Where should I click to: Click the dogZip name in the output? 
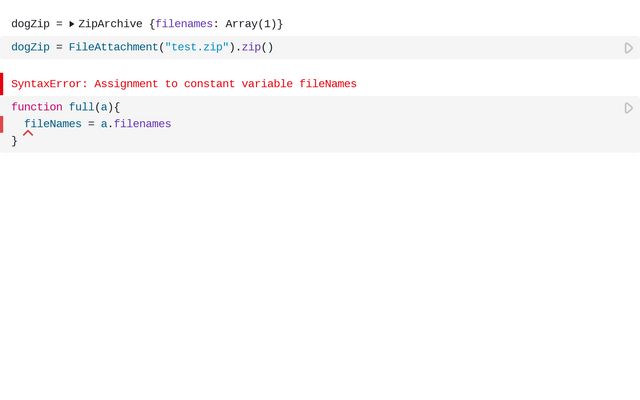pos(30,24)
